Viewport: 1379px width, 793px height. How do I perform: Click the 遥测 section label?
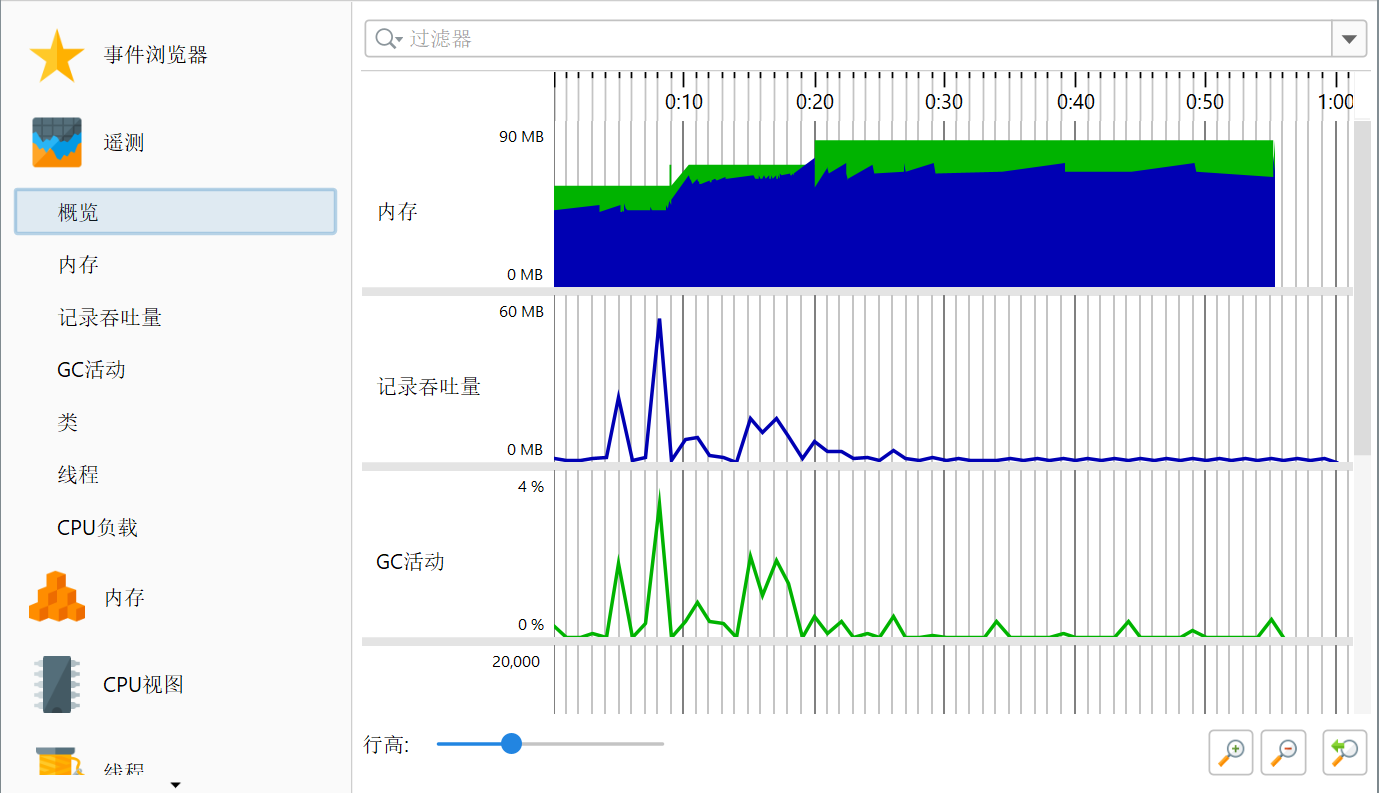click(124, 143)
